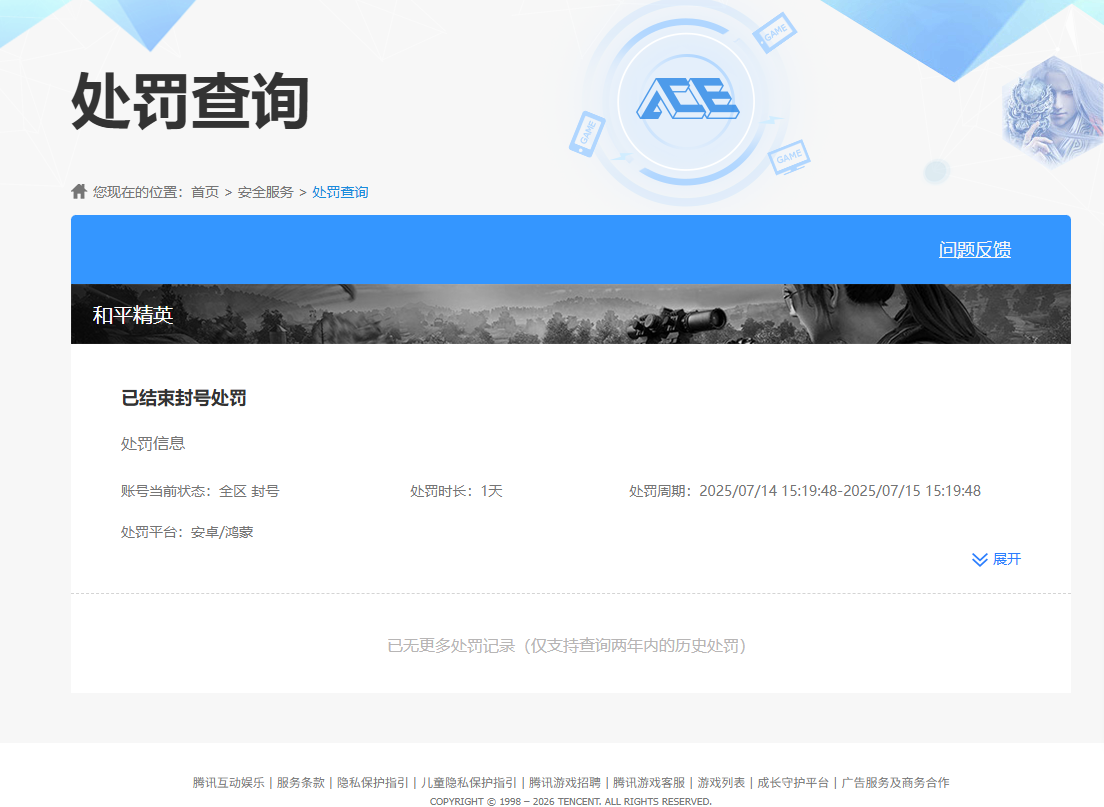This screenshot has width=1104, height=807.
Task: Open the 首页 breadcrumb link
Action: [x=205, y=192]
